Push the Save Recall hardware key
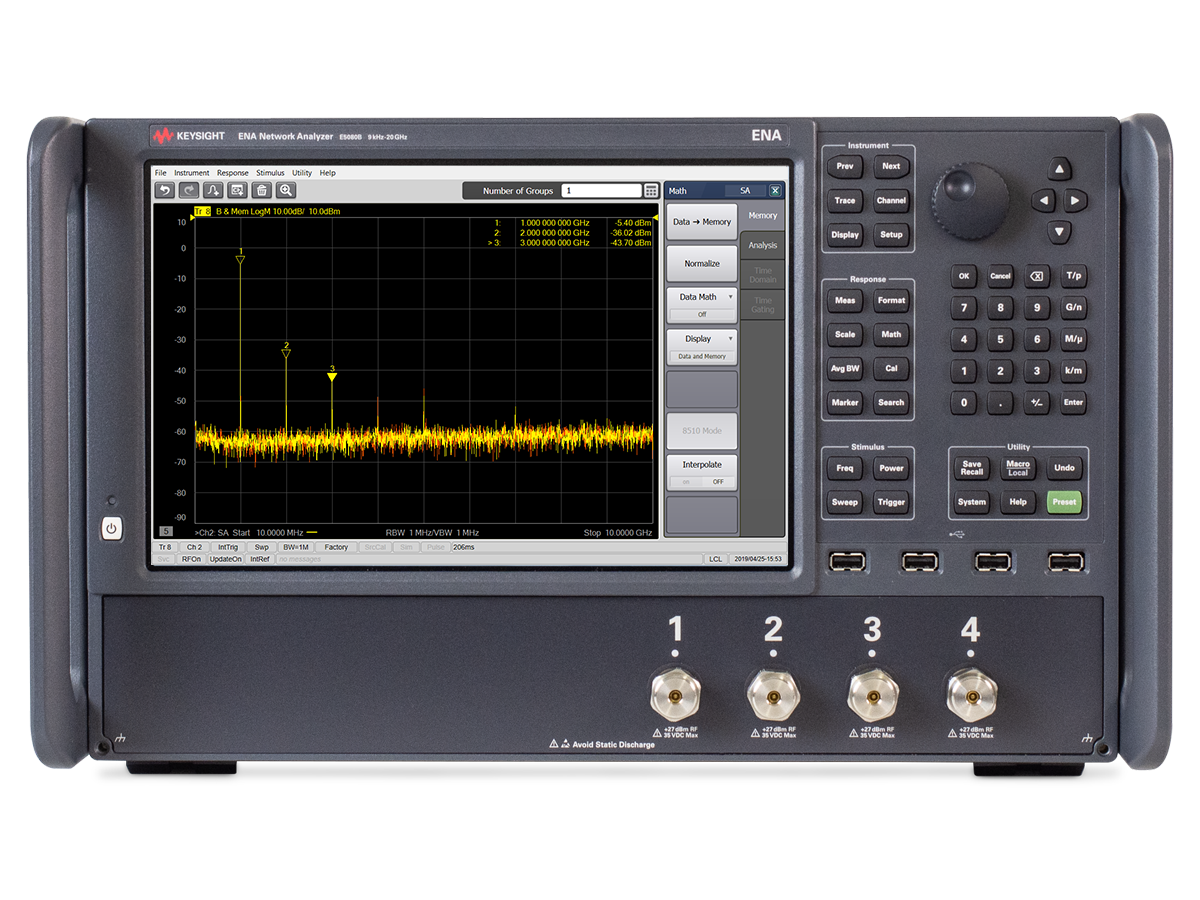The height and width of the screenshot is (900, 1200). pyautogui.click(x=972, y=468)
